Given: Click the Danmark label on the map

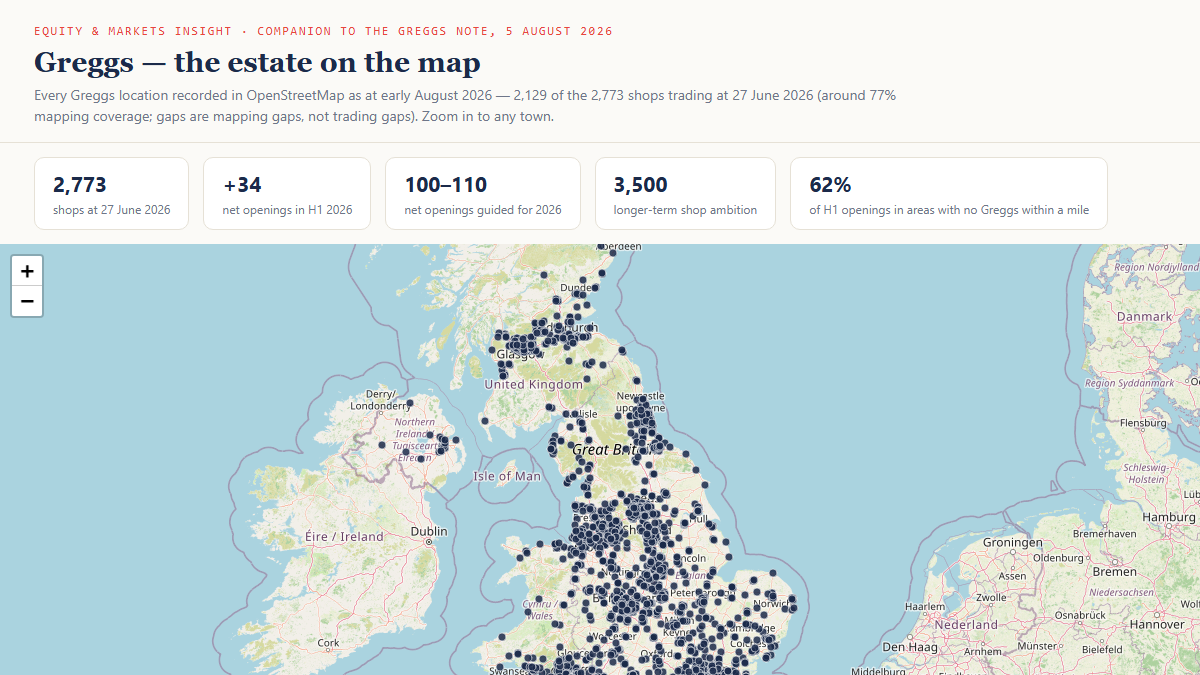Looking at the screenshot, I should 1144,316.
